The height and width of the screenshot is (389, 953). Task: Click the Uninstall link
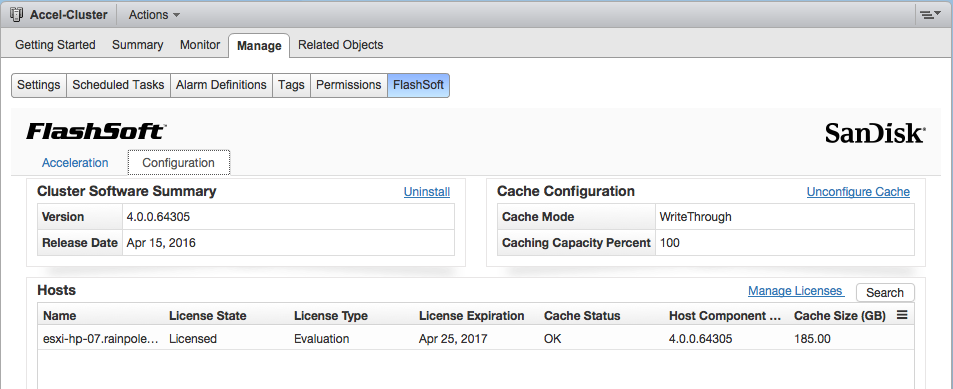(427, 192)
